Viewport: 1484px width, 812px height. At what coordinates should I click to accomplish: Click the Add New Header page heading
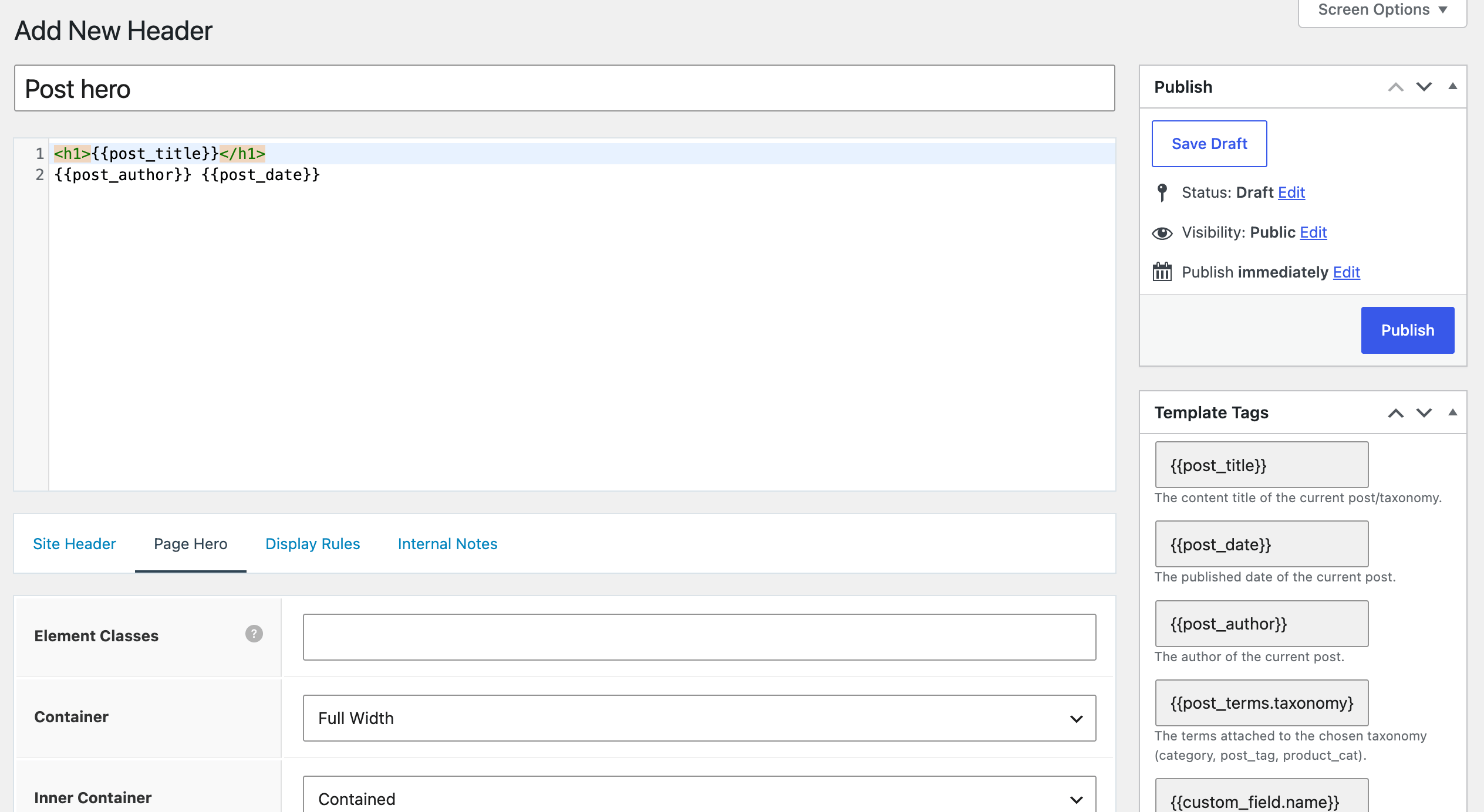[x=114, y=31]
